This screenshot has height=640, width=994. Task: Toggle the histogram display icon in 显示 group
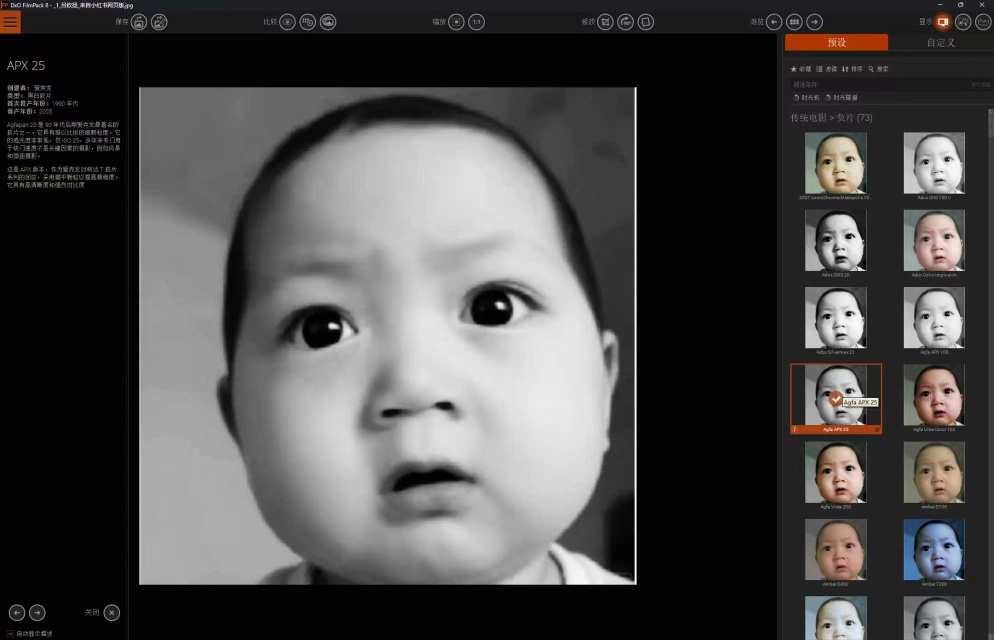coord(983,22)
